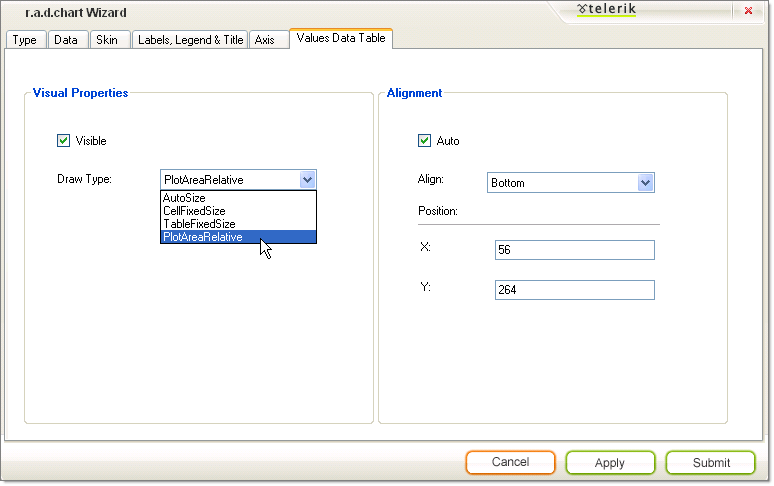
Task: Close the wizard with red X
Action: 748,10
